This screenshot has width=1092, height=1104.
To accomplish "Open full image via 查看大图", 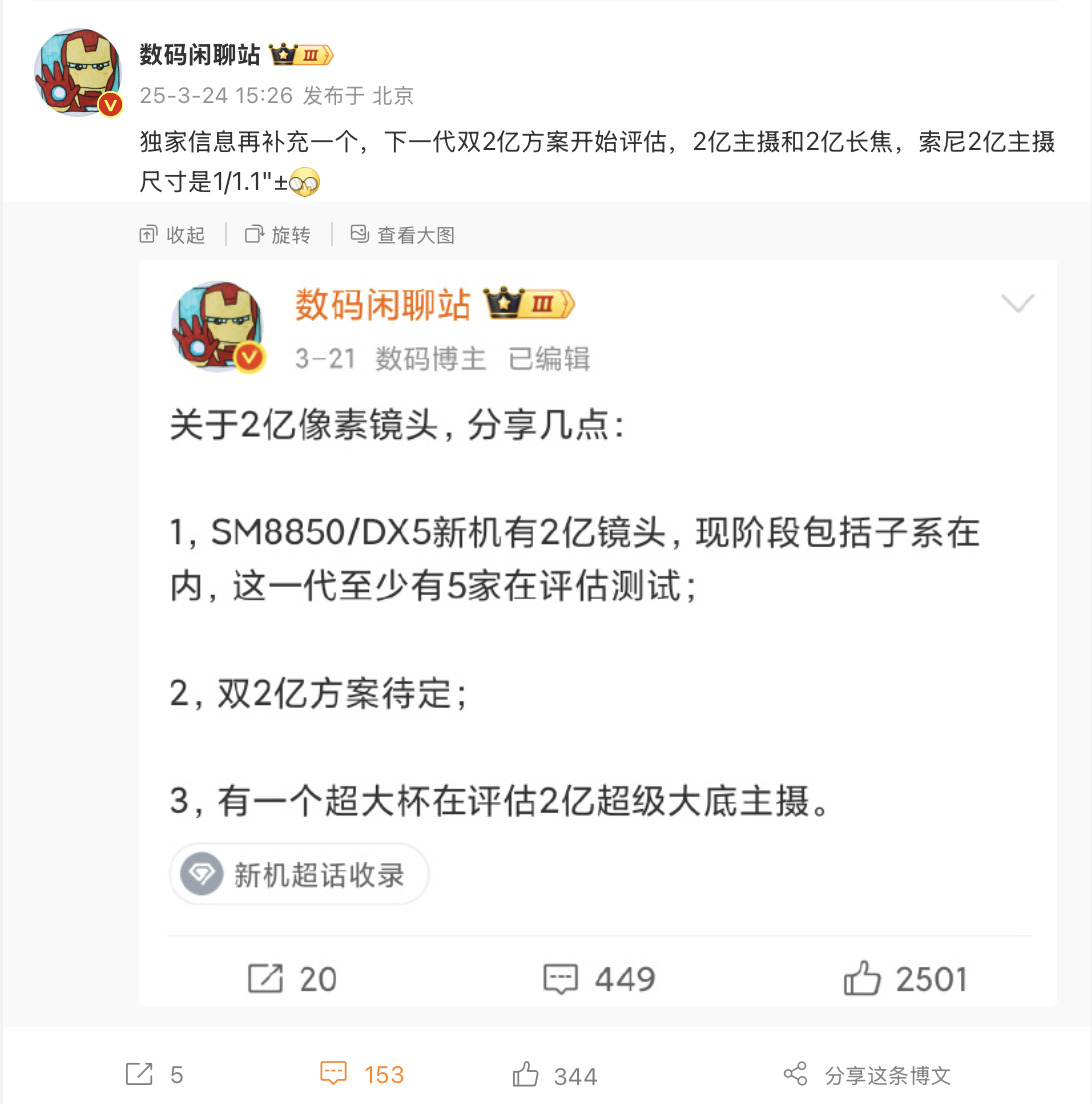I will tap(403, 234).
